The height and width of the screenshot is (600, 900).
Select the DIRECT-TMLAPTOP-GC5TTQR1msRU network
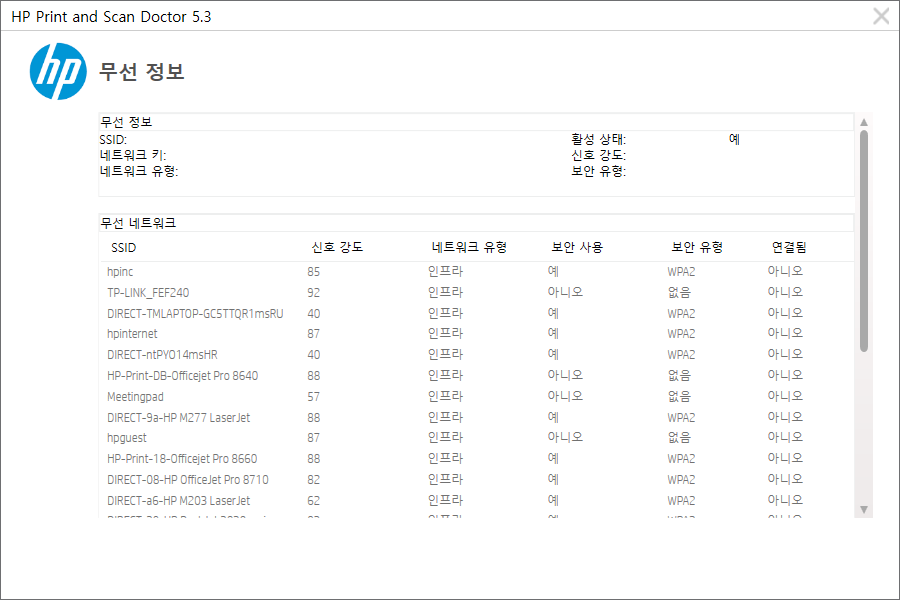195,313
